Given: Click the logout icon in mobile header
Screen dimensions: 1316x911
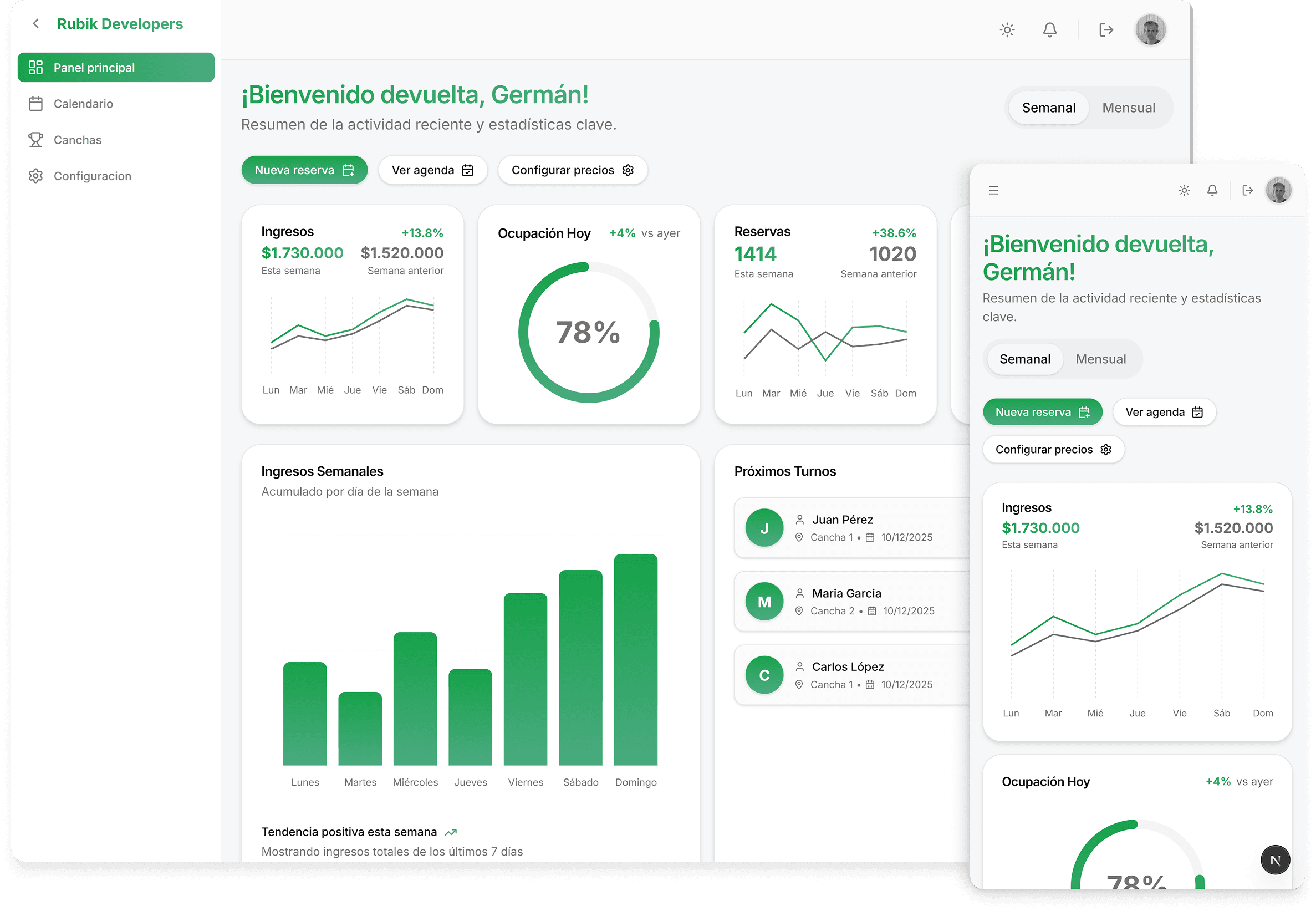Looking at the screenshot, I should [x=1247, y=190].
